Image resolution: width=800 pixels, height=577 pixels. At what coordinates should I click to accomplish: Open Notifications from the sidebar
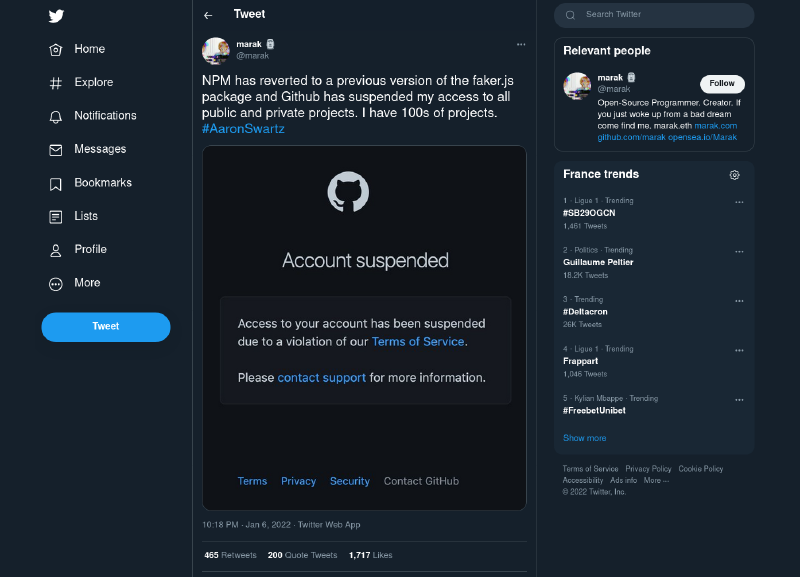tap(103, 116)
